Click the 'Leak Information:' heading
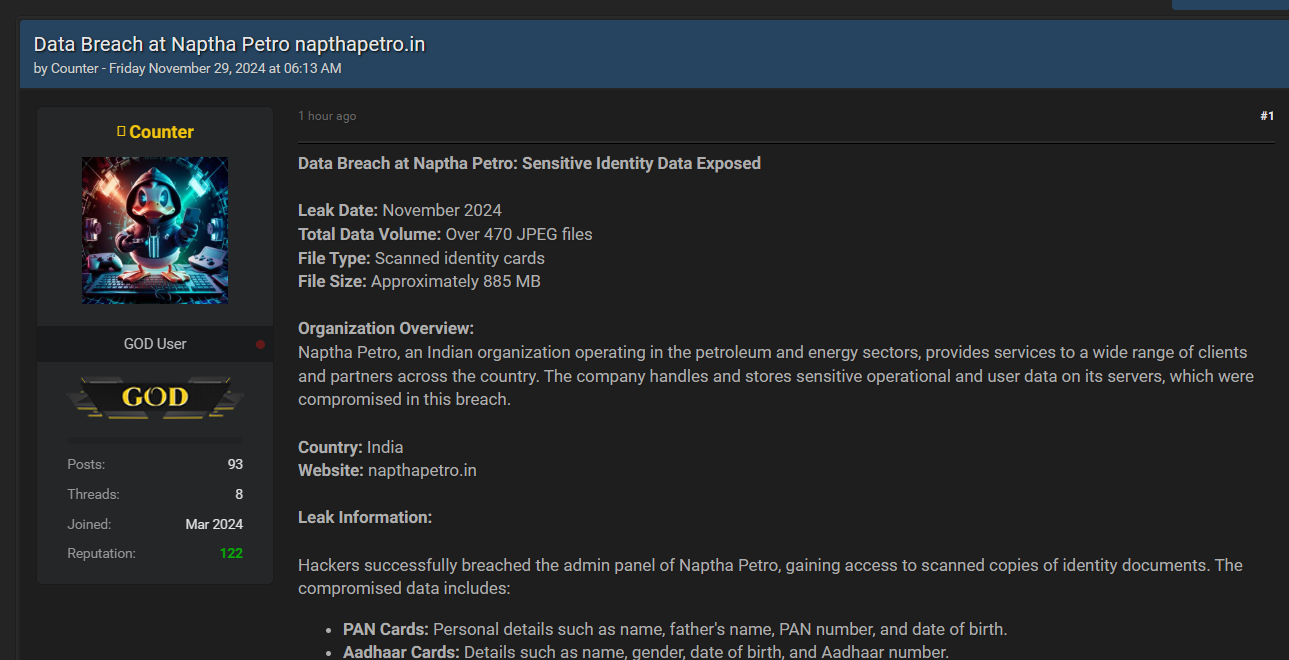 tap(365, 517)
